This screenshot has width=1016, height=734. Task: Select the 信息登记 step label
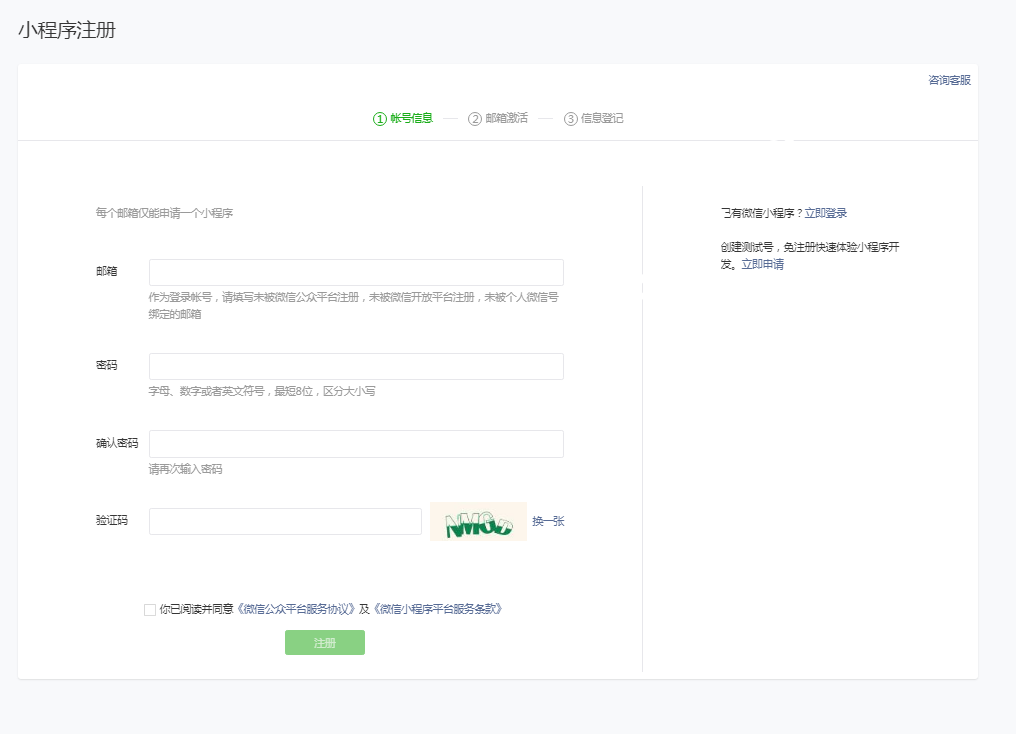pyautogui.click(x=602, y=119)
